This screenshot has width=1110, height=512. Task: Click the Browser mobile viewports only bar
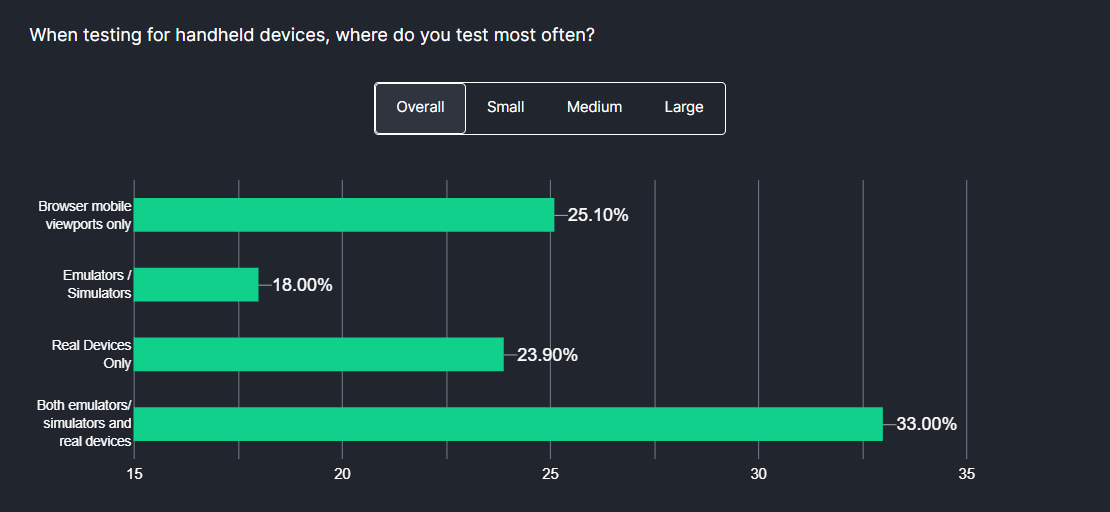[344, 215]
